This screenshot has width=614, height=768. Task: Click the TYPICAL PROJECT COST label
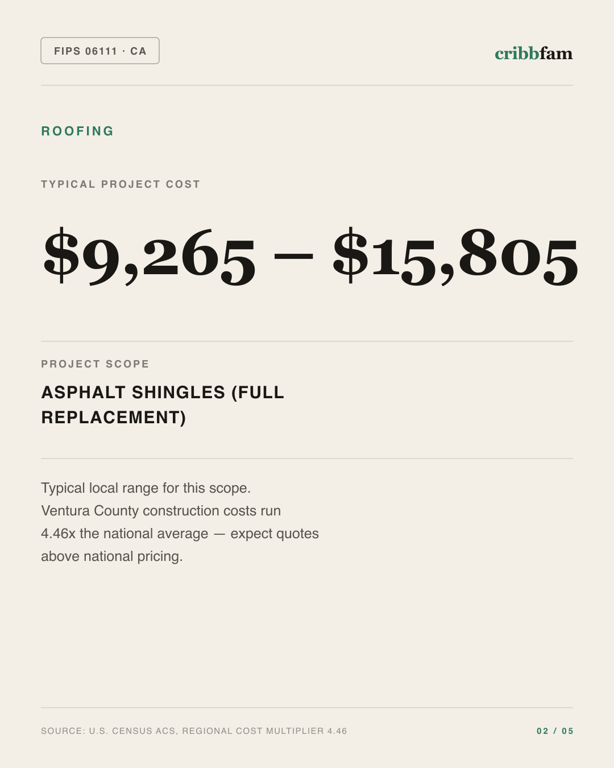point(120,184)
